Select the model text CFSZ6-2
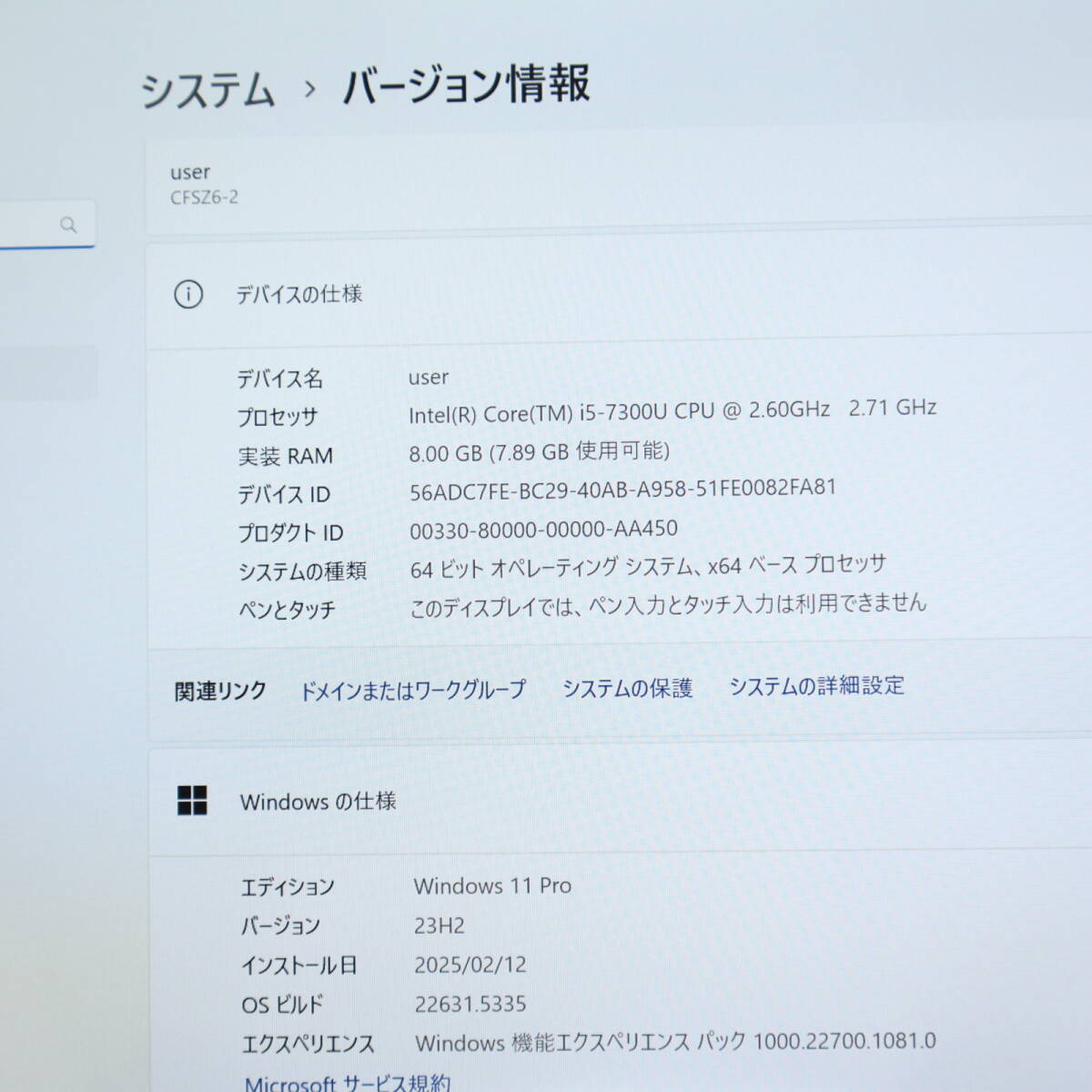 click(x=205, y=197)
